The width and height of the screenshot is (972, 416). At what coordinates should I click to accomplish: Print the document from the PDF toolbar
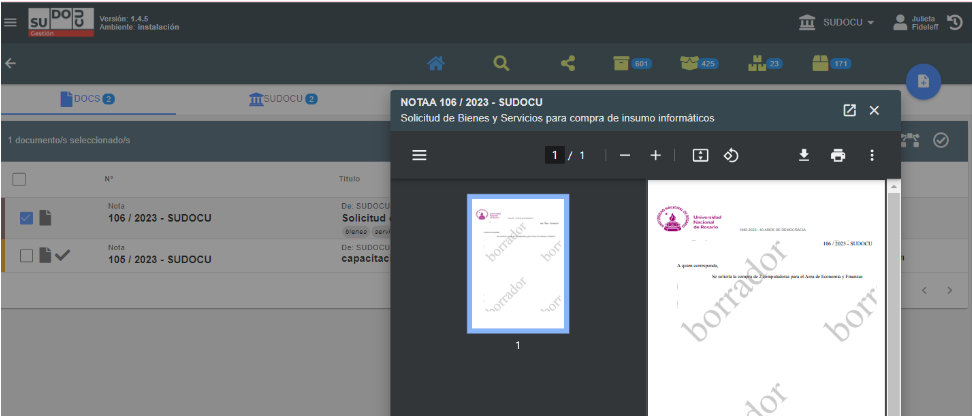click(838, 155)
